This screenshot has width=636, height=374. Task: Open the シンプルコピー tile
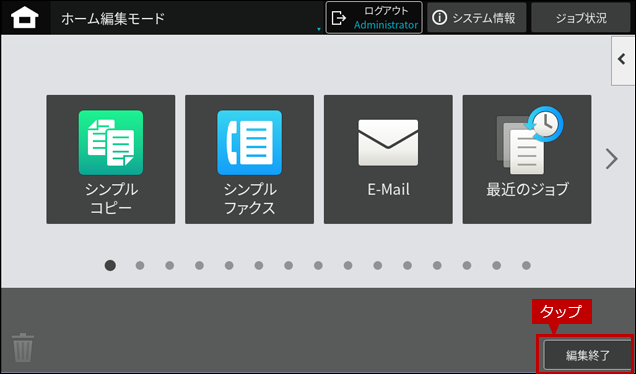(x=111, y=159)
